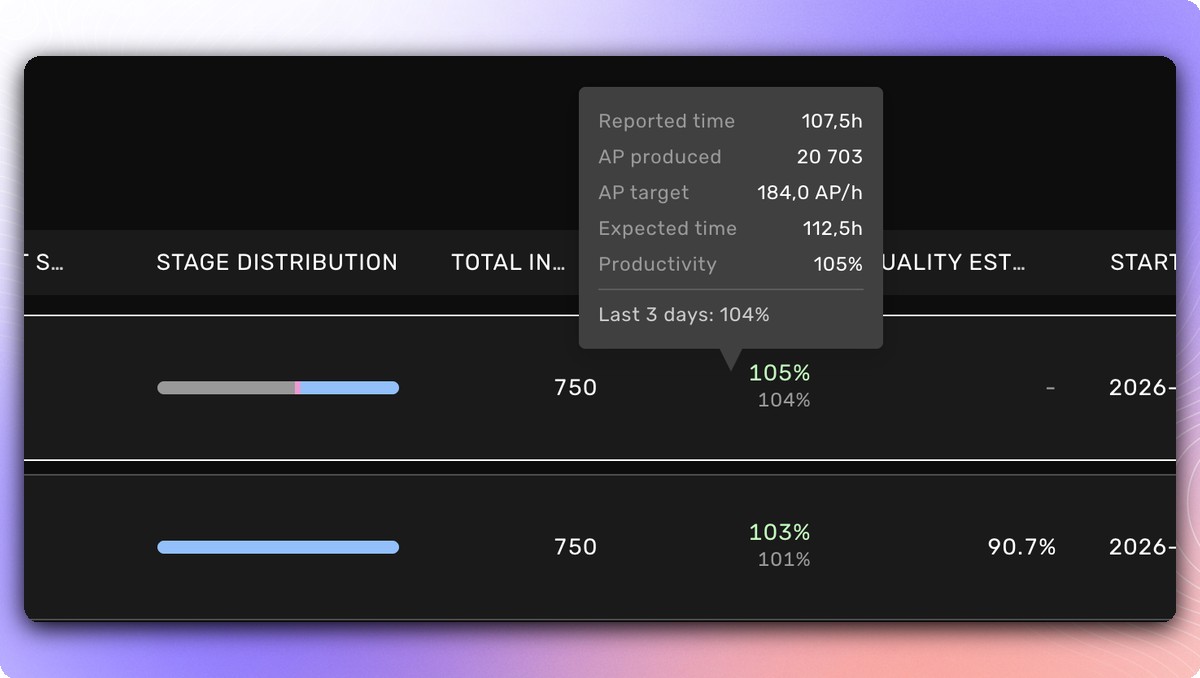Click the second row's blue progress bar

click(277, 547)
